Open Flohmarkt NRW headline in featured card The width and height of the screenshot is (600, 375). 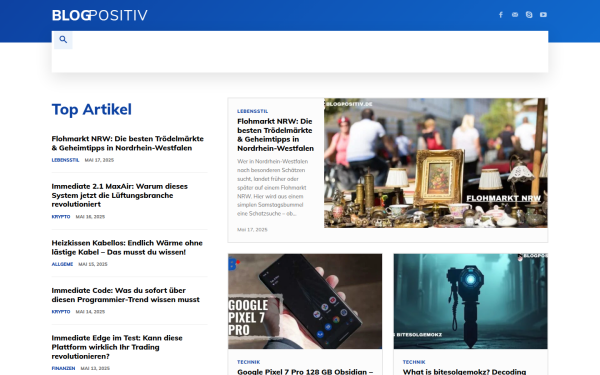click(x=276, y=135)
